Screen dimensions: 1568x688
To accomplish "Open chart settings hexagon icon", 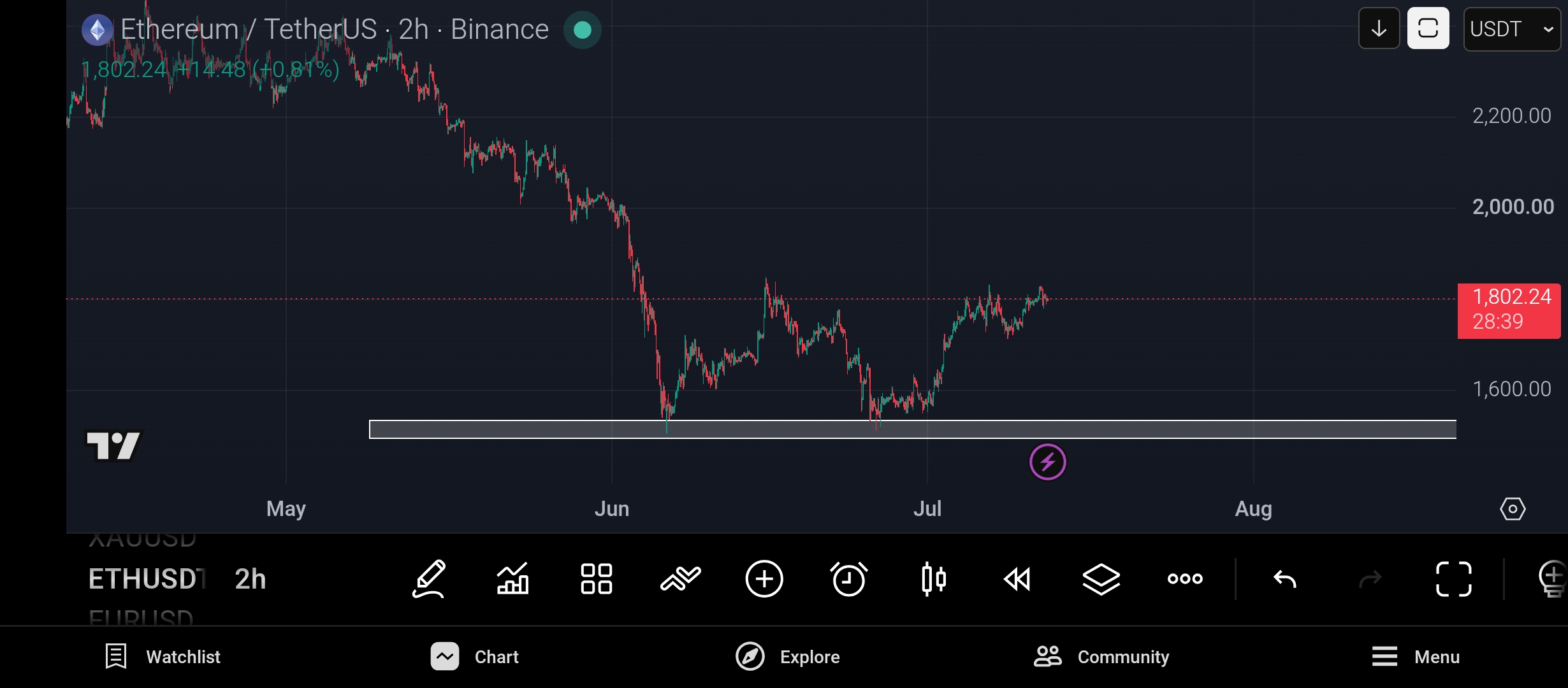I will pos(1513,509).
